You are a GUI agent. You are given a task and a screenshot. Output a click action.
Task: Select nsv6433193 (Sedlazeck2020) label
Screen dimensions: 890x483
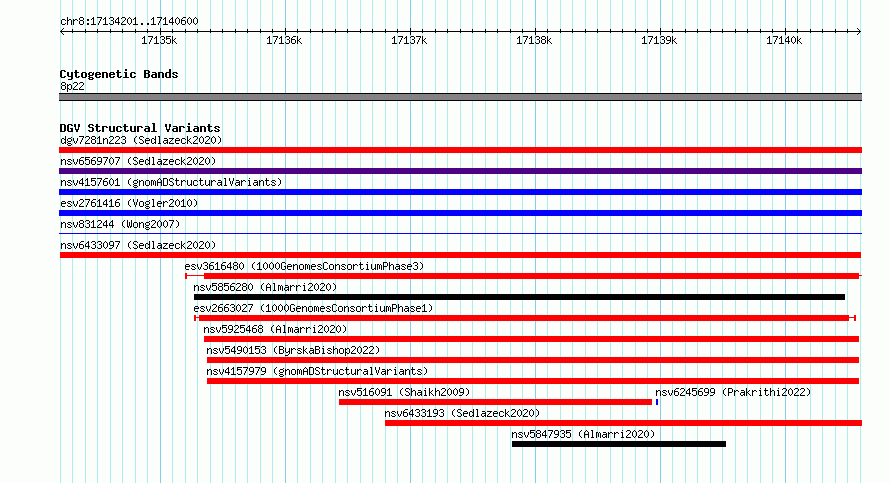462,413
